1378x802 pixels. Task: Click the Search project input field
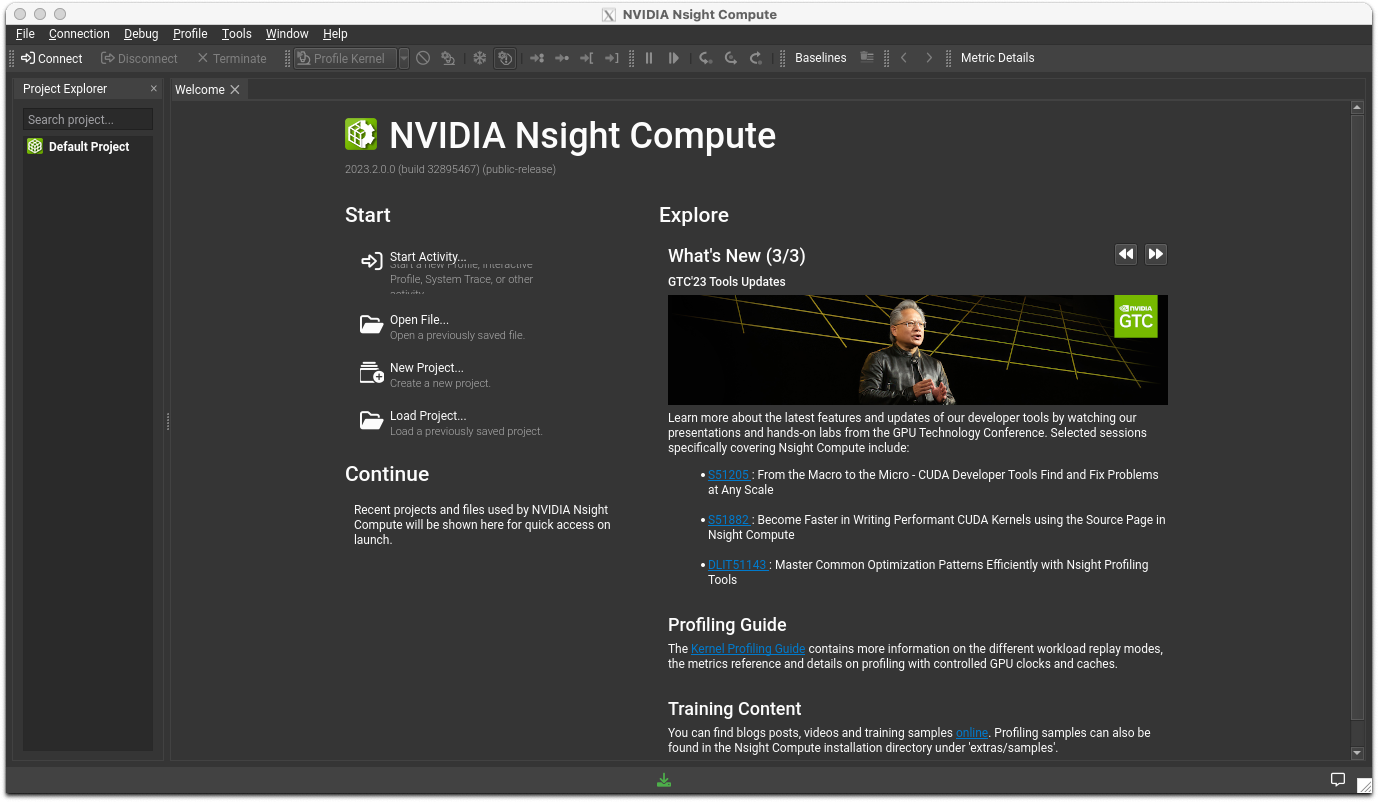coord(88,120)
